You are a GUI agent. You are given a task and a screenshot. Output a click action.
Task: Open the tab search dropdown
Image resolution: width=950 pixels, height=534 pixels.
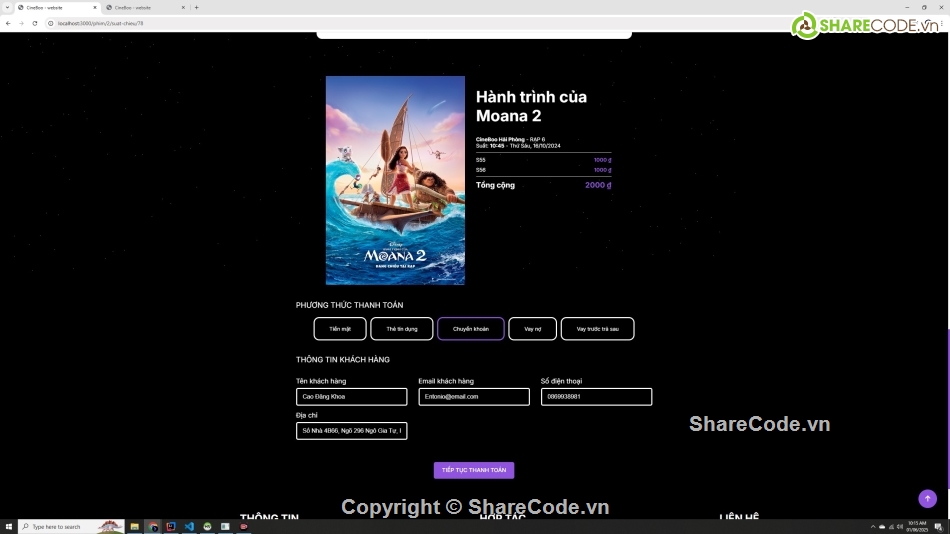coord(7,7)
